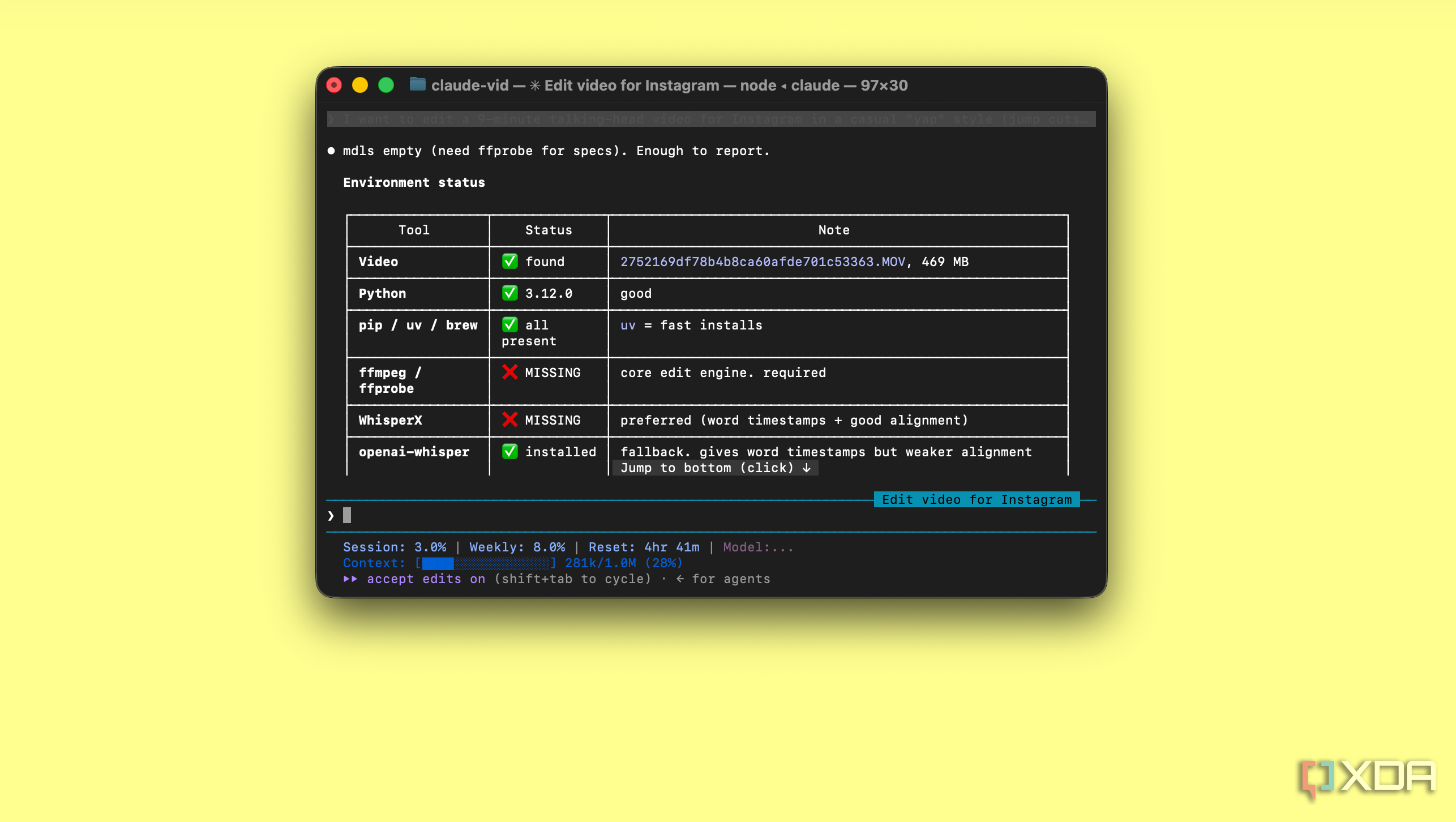
Task: Click the uv link in fast installs note
Action: [x=628, y=325]
